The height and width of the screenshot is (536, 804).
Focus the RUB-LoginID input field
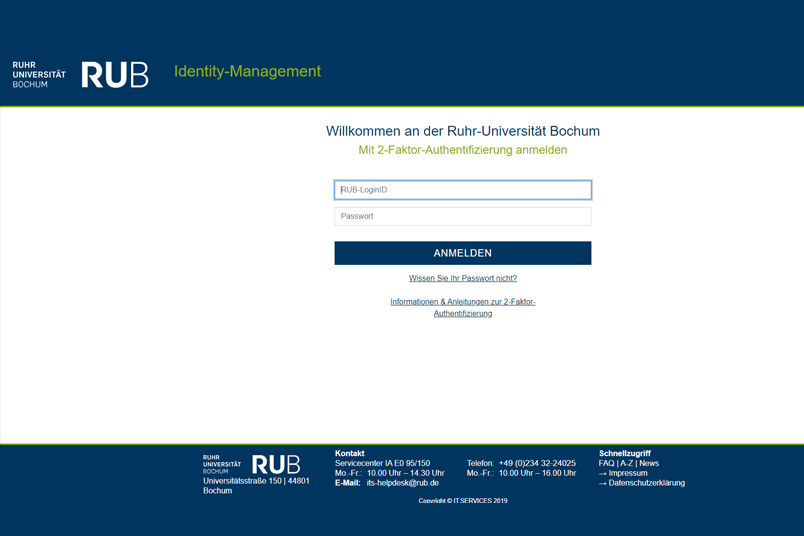point(463,190)
